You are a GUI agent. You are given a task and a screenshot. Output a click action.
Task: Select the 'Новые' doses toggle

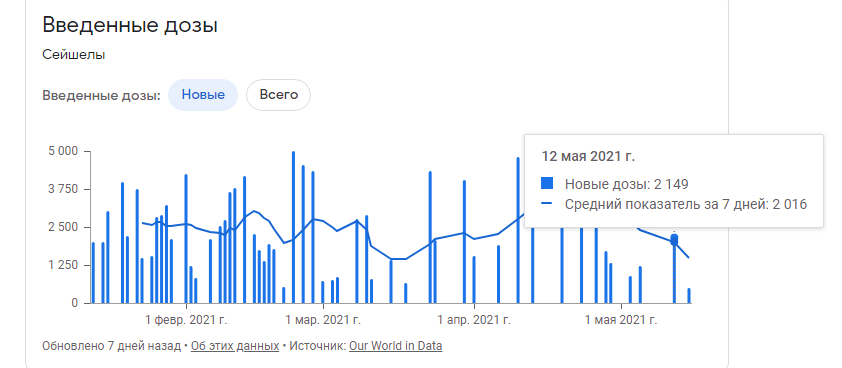pyautogui.click(x=203, y=95)
